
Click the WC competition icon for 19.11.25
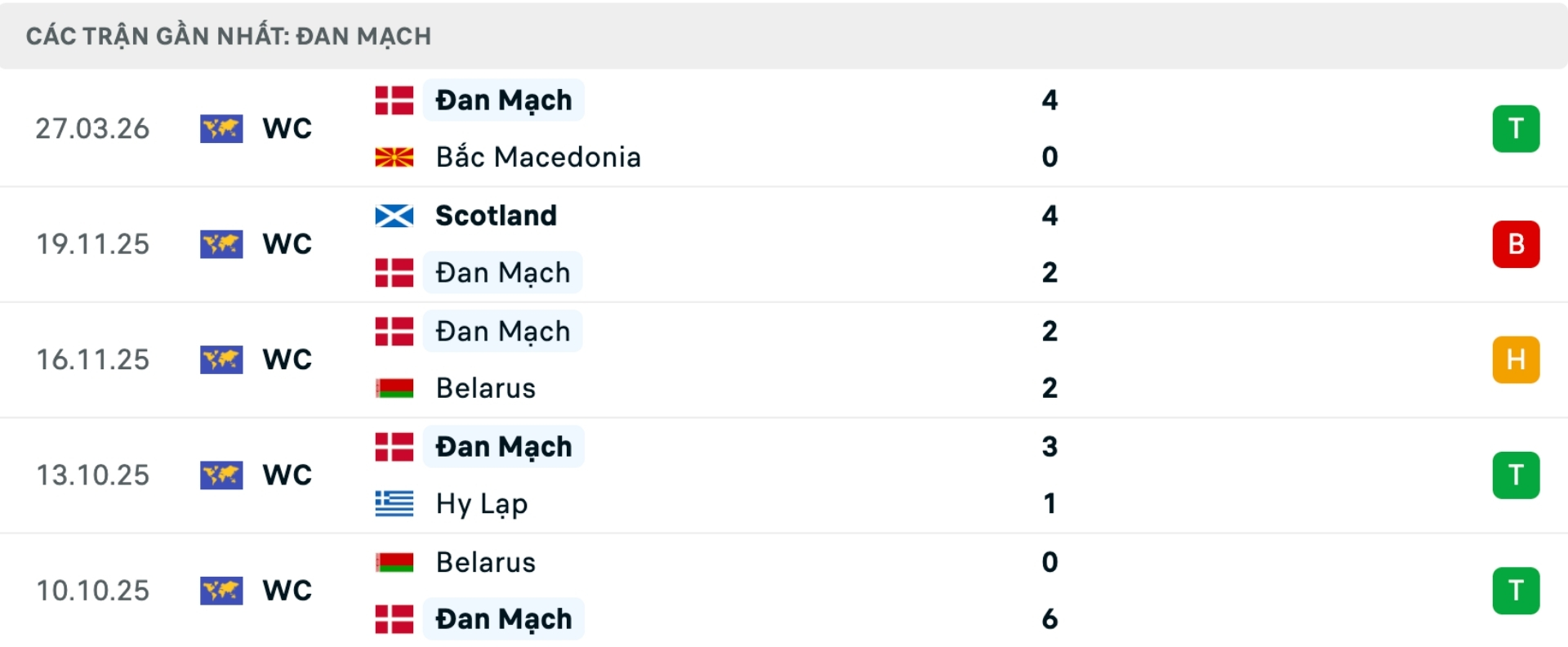221,244
